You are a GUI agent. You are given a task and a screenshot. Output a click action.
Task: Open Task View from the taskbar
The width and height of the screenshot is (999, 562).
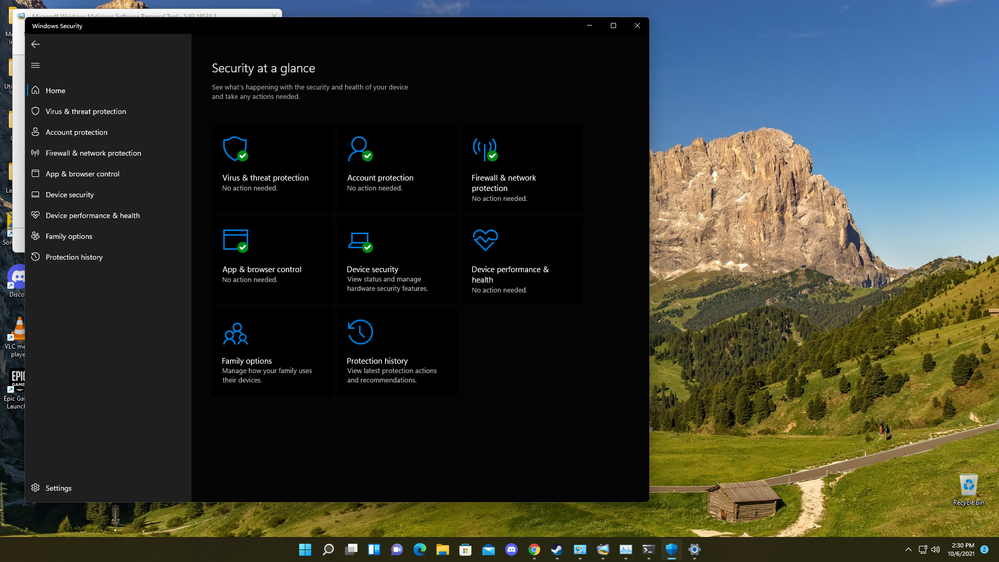pos(351,549)
